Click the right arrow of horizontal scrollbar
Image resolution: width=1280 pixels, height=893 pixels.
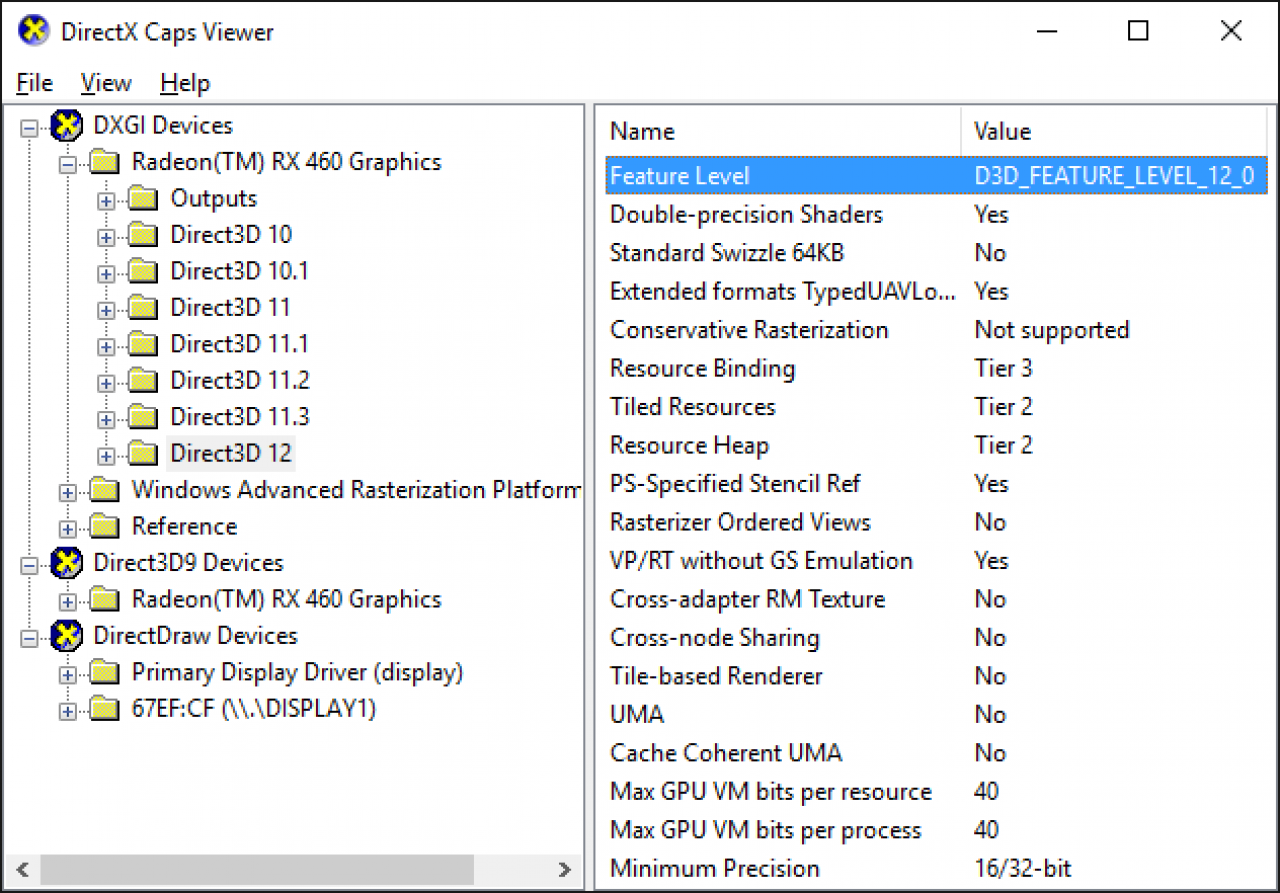pyautogui.click(x=565, y=868)
